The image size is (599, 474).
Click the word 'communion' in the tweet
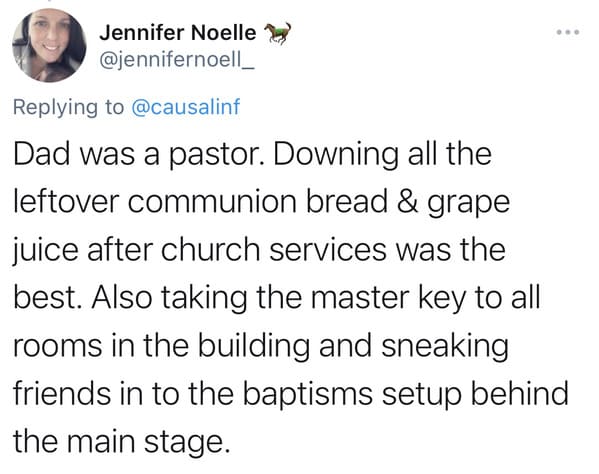pyautogui.click(x=212, y=202)
